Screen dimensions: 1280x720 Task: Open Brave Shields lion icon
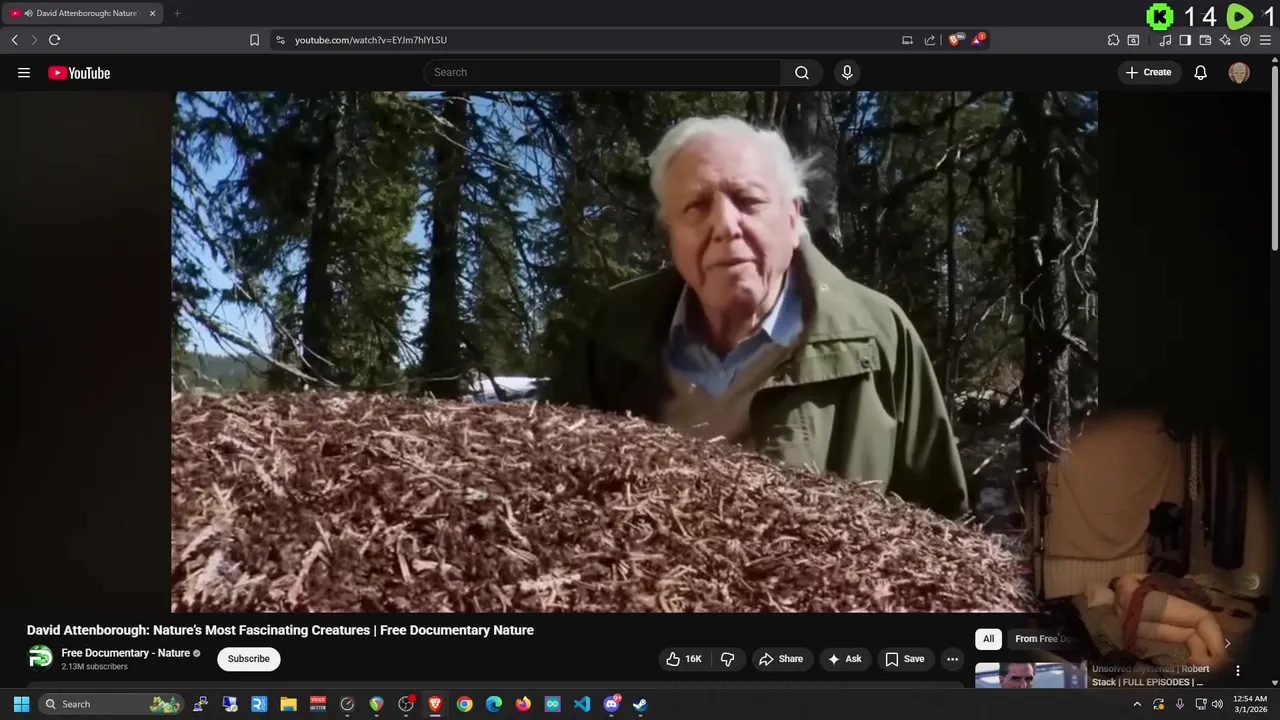[955, 40]
